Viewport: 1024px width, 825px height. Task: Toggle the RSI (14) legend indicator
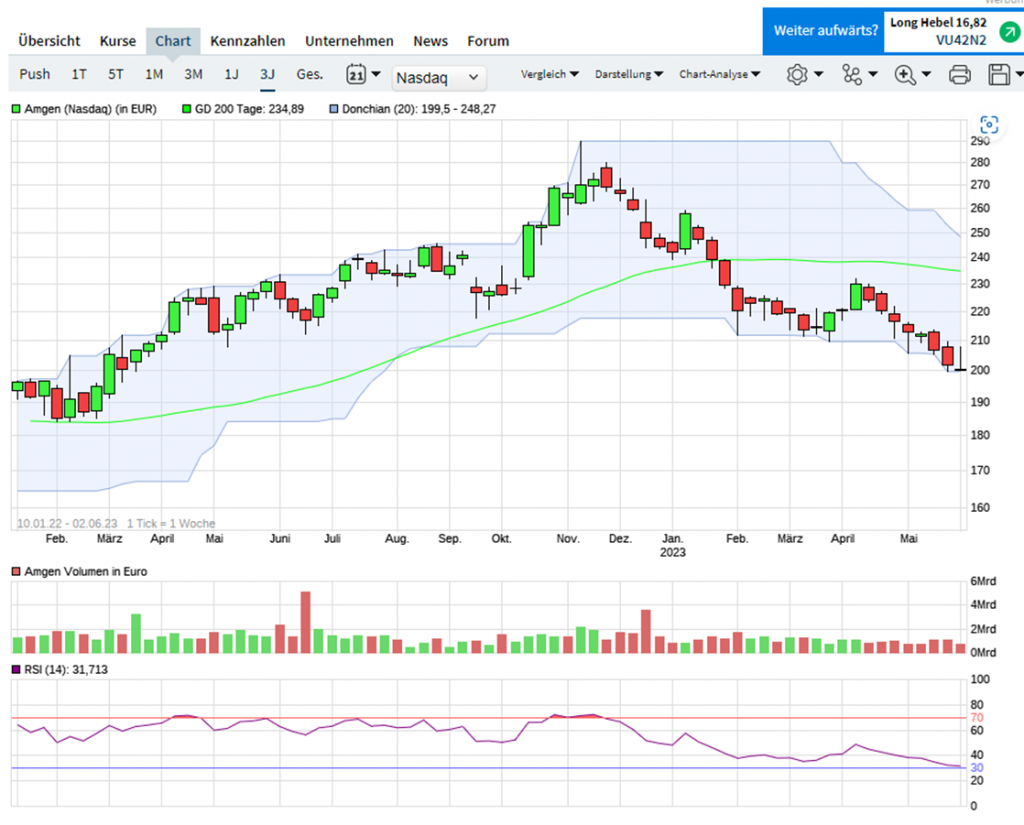(16, 669)
